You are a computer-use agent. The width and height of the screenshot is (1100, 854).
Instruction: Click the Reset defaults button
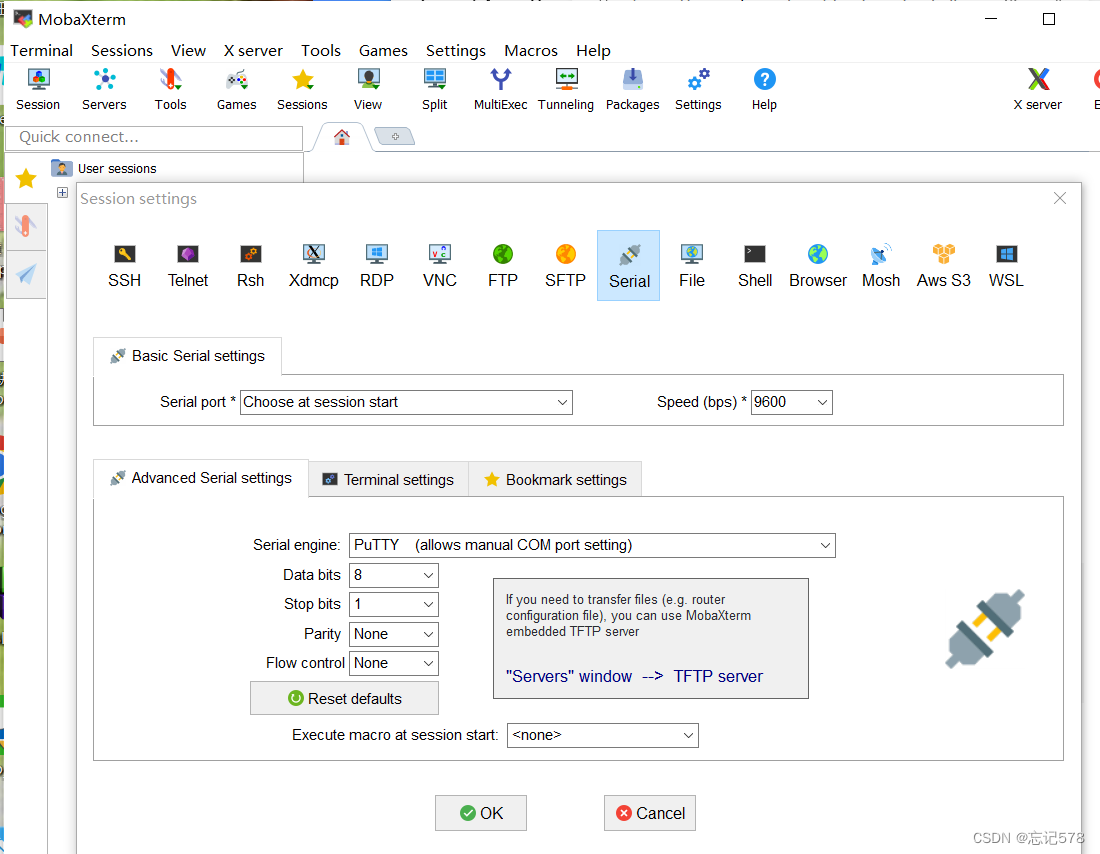[x=344, y=698]
